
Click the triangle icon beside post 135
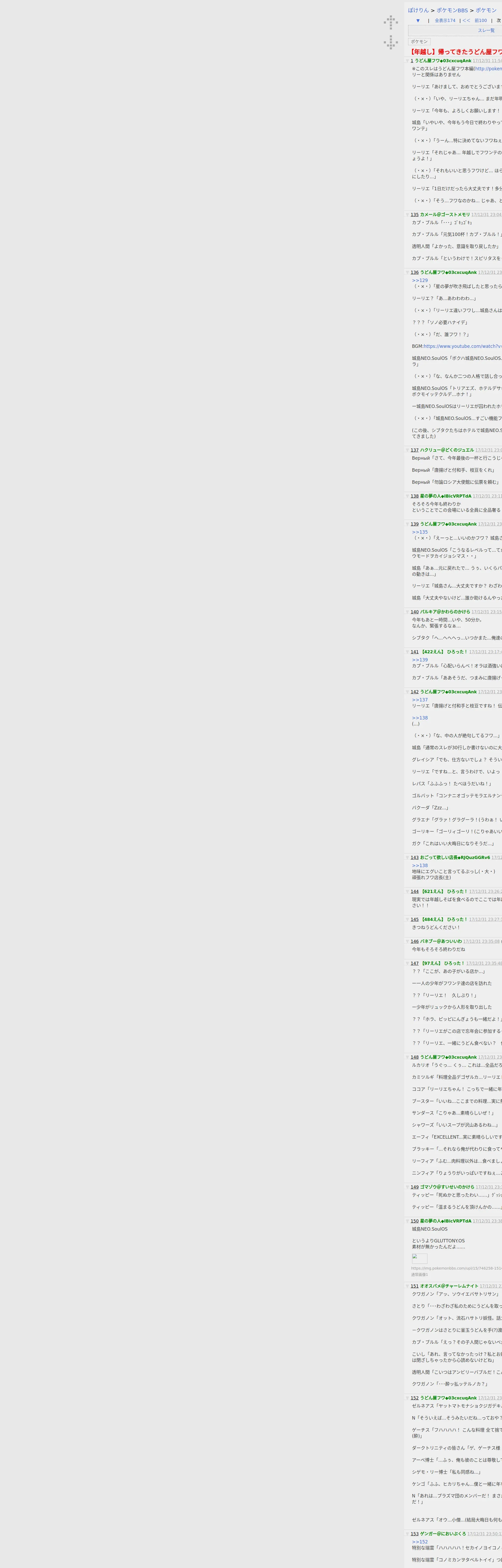408,215
